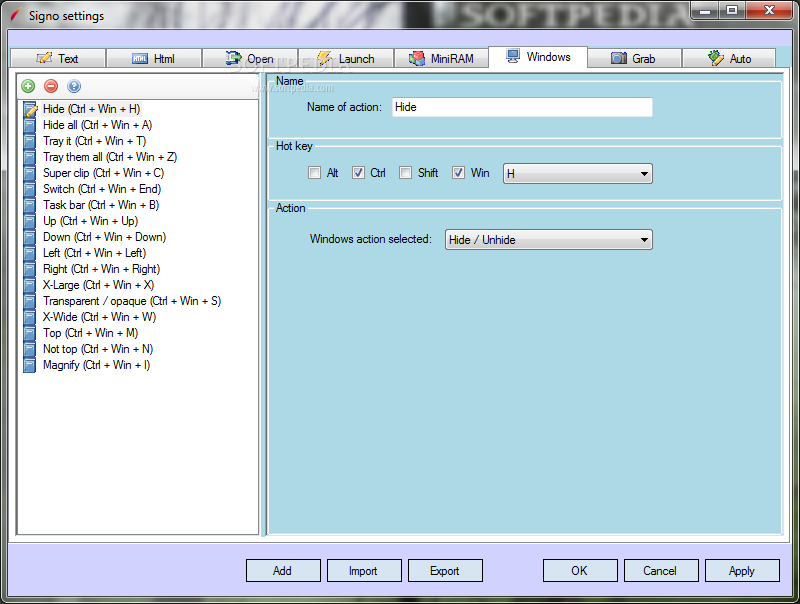
Task: Select 'Tray it (Ctrl + Win + T)' entry
Action: [94, 141]
